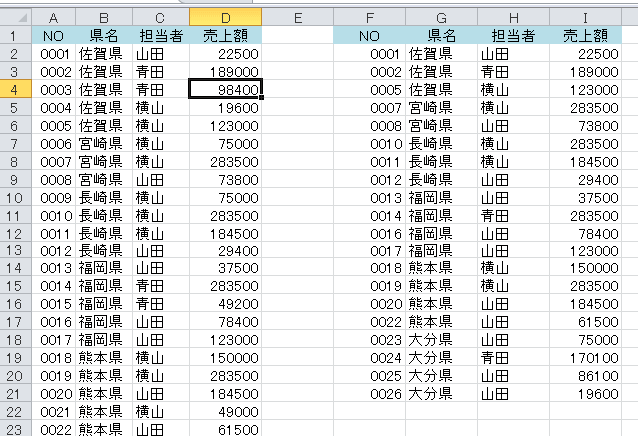Select column B header
This screenshot has width=638, height=436.
tap(104, 17)
